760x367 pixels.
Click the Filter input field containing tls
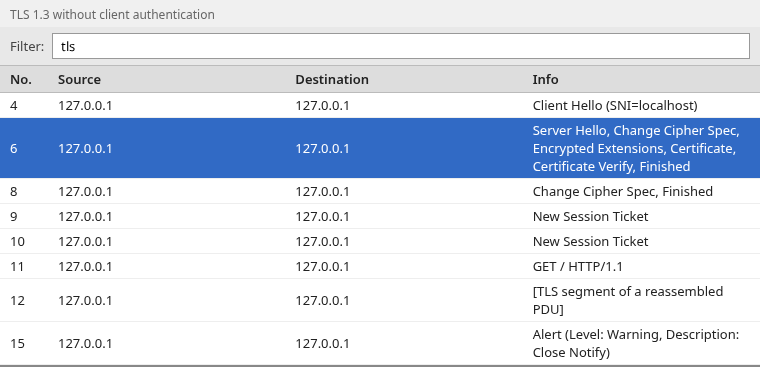(x=401, y=46)
